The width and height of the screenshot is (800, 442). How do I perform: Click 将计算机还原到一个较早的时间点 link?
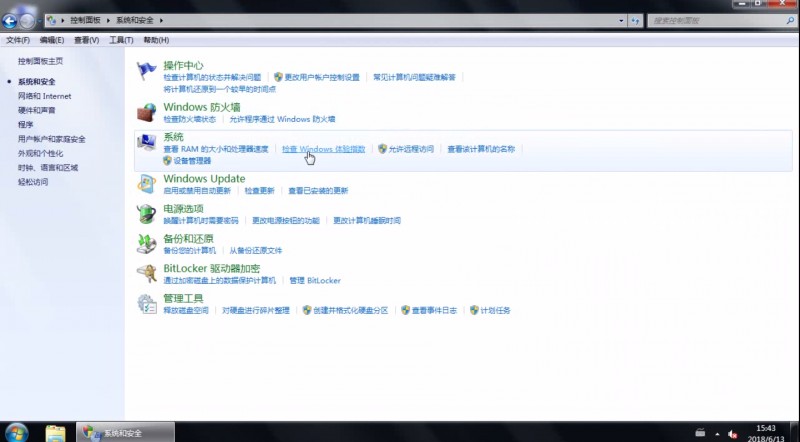220,89
